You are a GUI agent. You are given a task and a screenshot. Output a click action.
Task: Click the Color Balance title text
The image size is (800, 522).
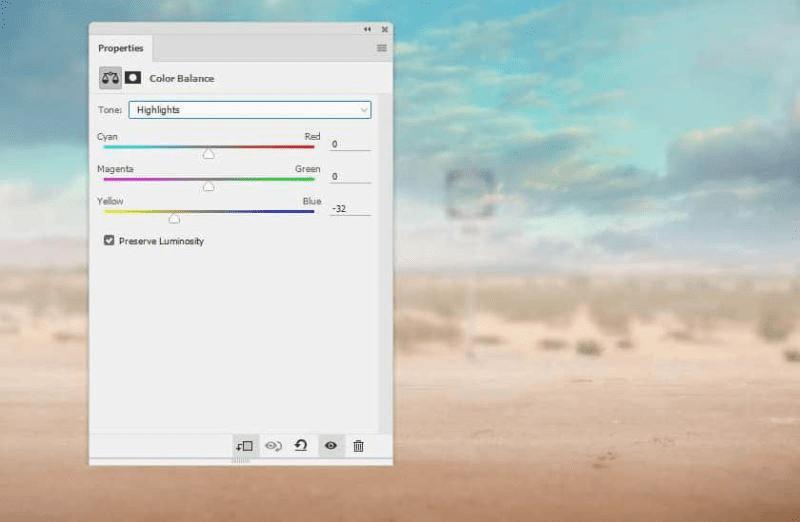[182, 79]
